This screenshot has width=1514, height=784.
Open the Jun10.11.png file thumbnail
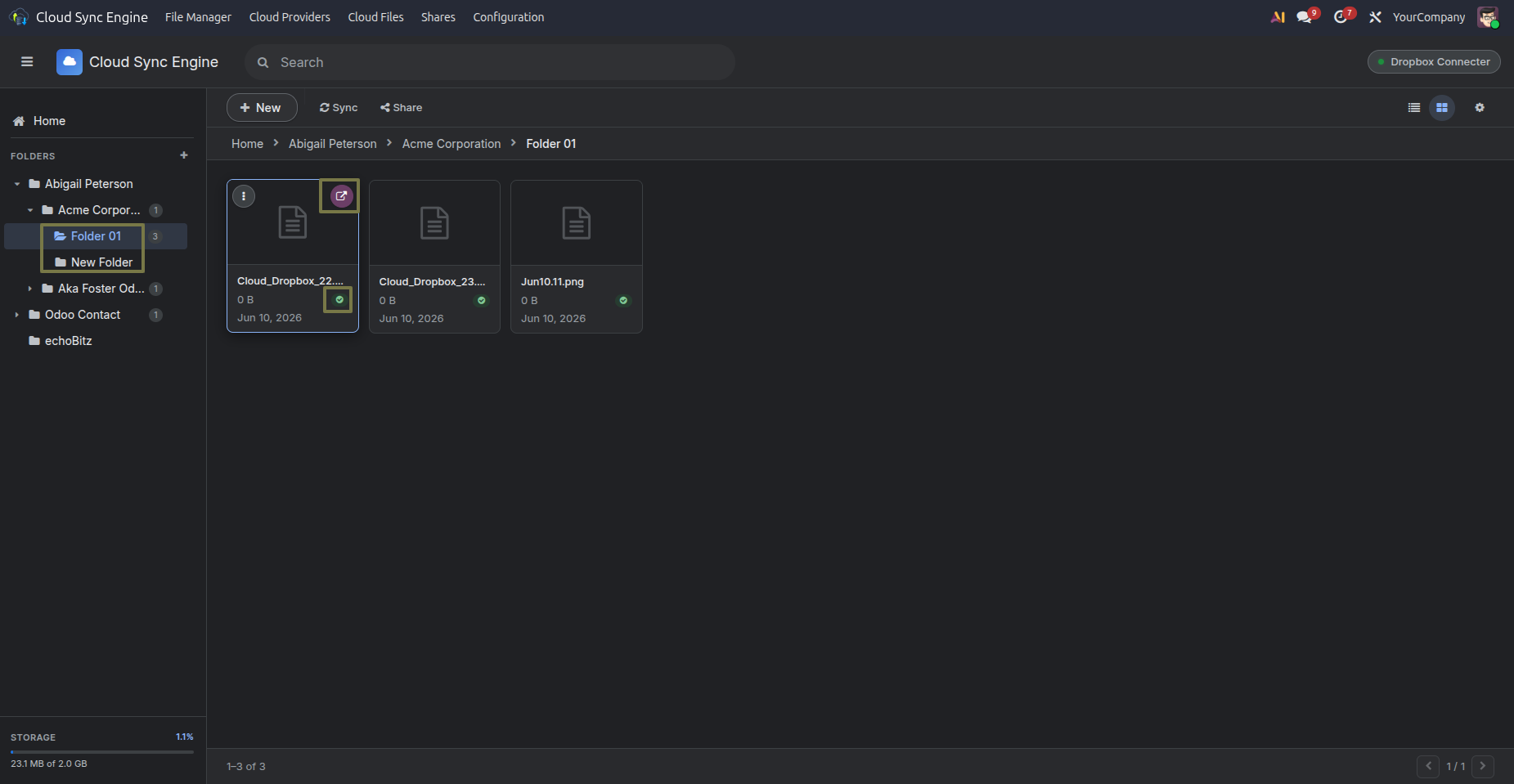(577, 223)
